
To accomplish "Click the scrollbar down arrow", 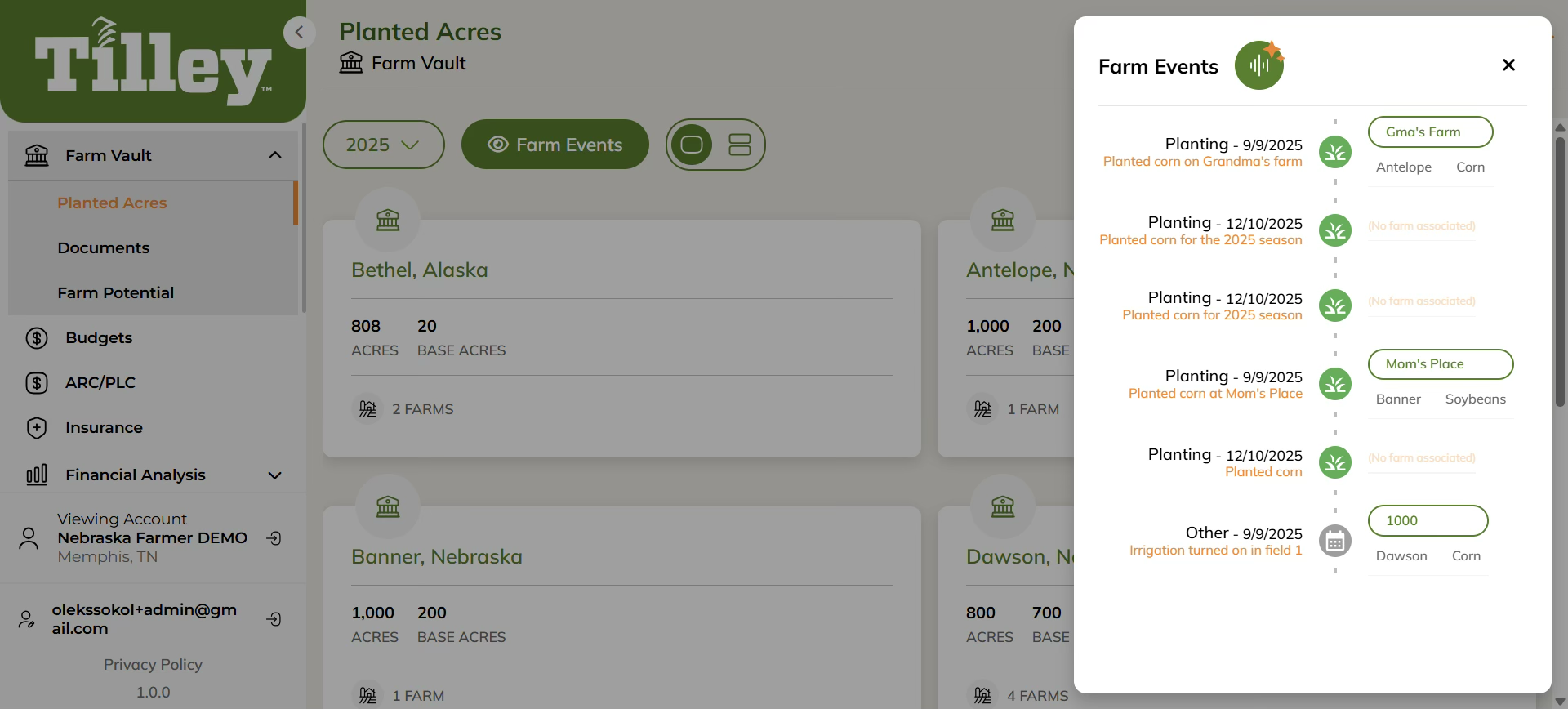I will 1560,702.
